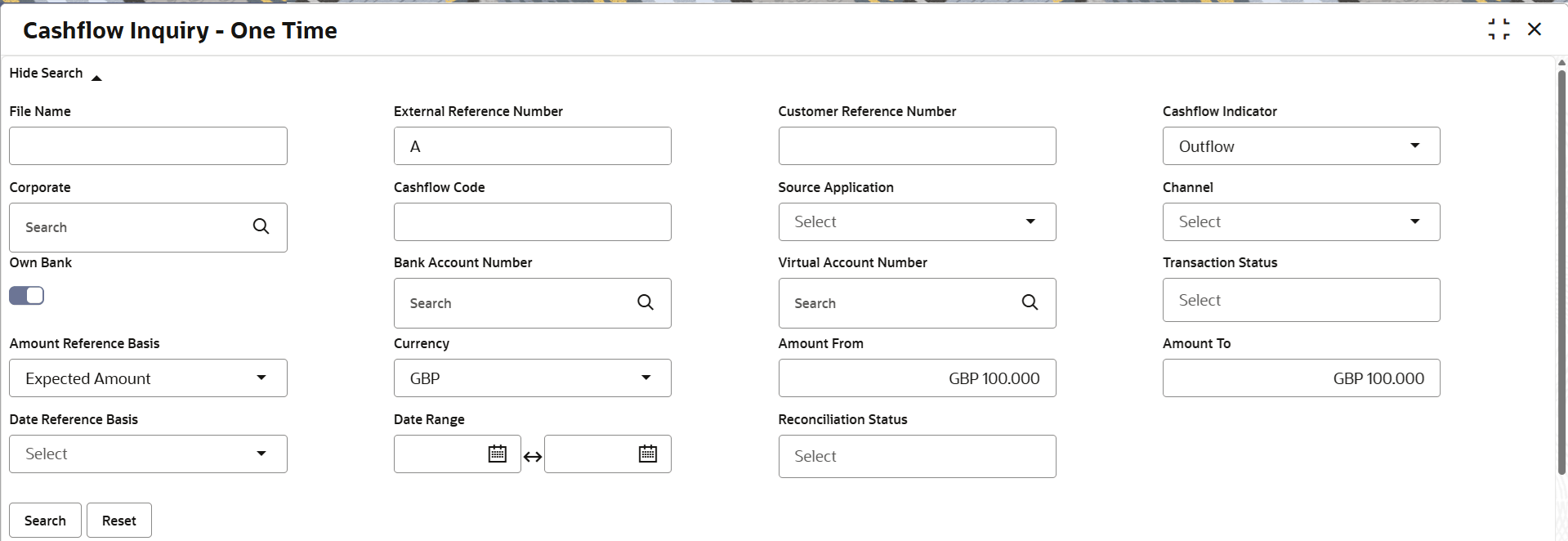
Task: Click the collapse window icon
Action: click(1499, 29)
